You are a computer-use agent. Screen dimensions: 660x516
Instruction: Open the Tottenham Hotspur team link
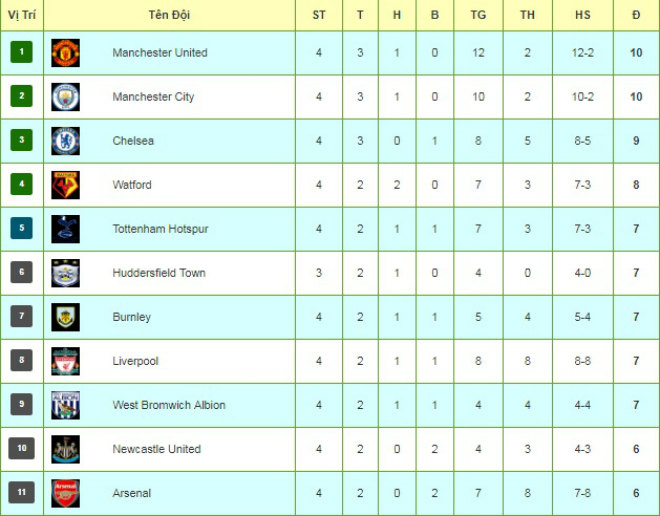coord(160,229)
